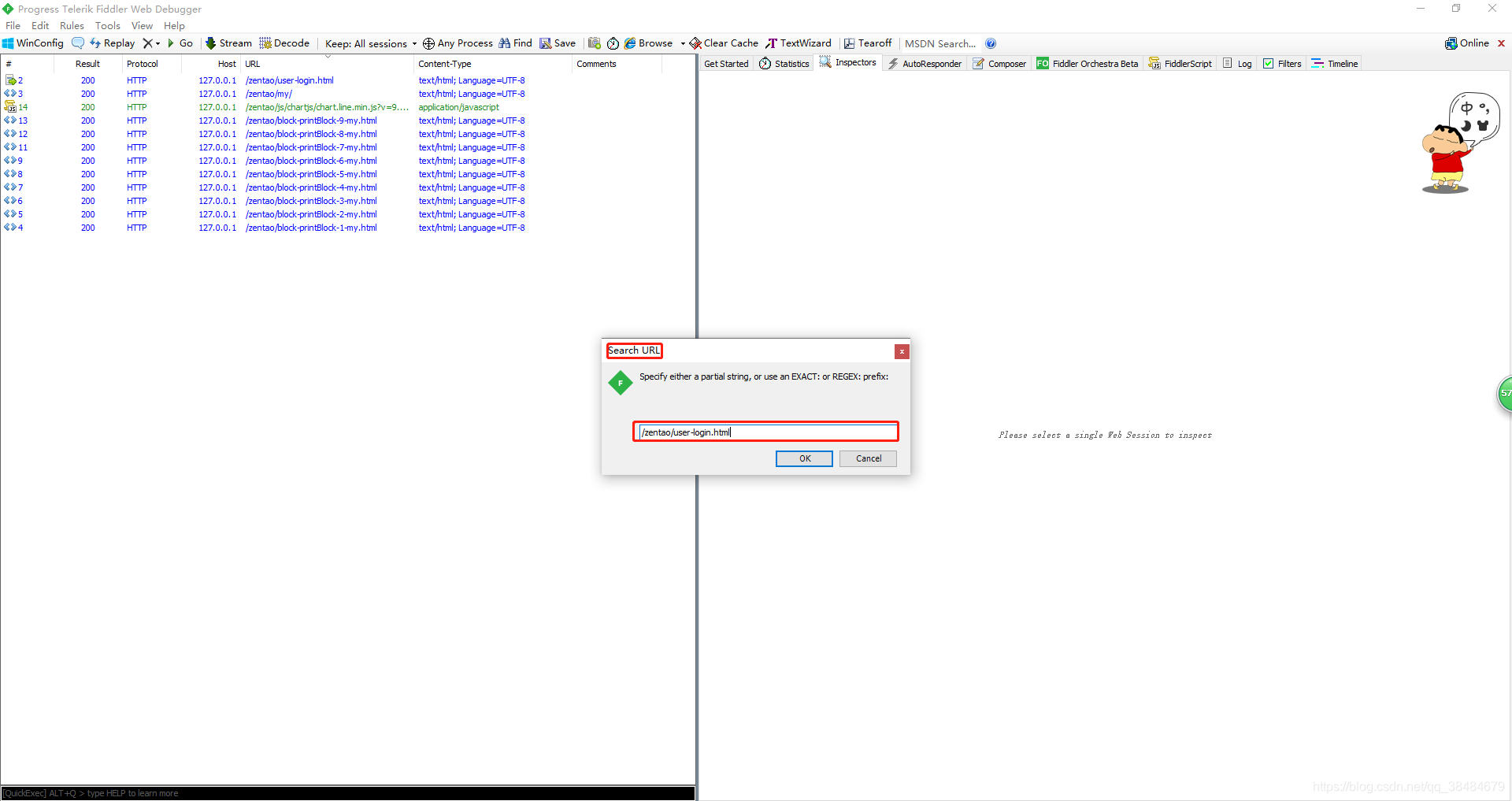Click the Go resume button
Screen dimensions: 1512x801
point(180,43)
